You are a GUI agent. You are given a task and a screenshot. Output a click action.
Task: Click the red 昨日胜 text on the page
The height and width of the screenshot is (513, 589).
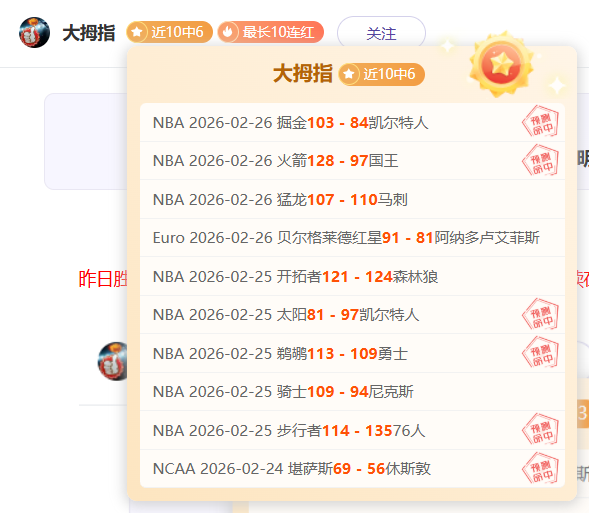pos(103,279)
